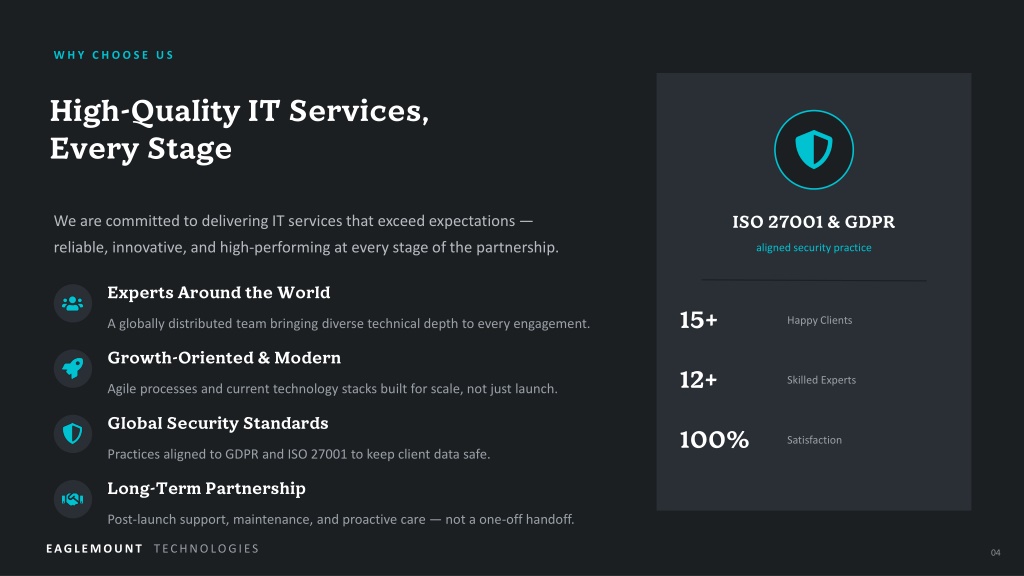The width and height of the screenshot is (1024, 576).
Task: Click the aligned security practice subtitle
Action: [x=814, y=248]
